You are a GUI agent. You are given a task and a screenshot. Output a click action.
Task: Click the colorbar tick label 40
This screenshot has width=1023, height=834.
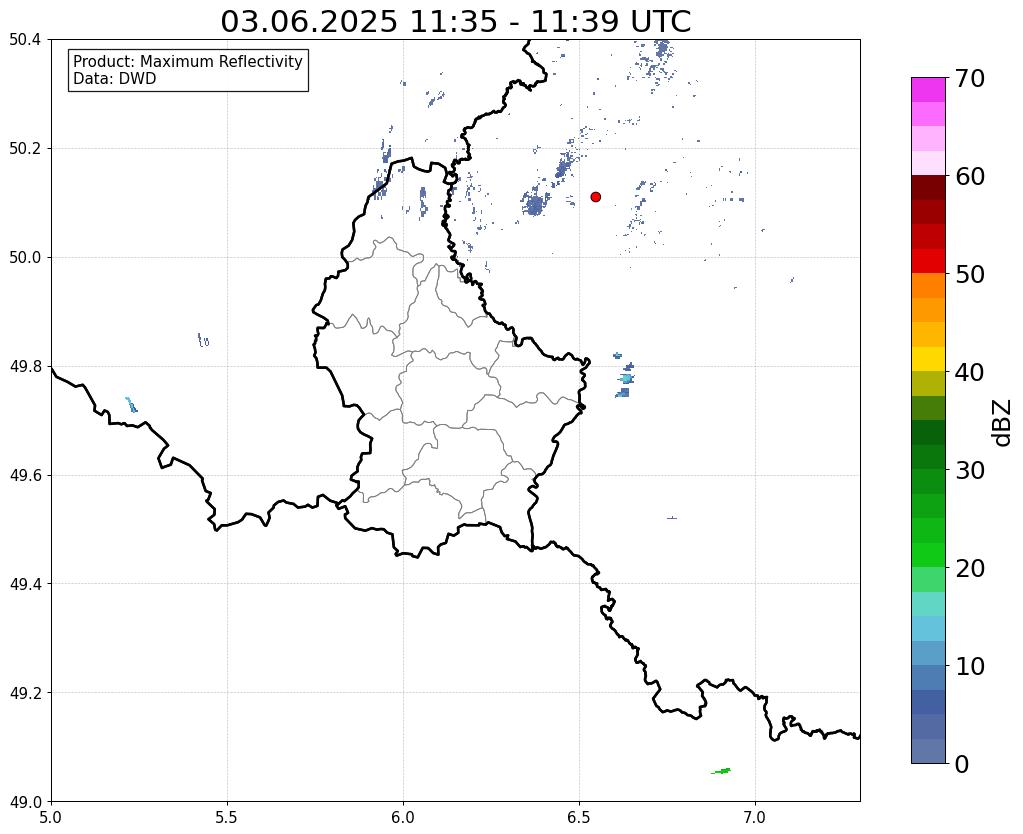(x=970, y=372)
